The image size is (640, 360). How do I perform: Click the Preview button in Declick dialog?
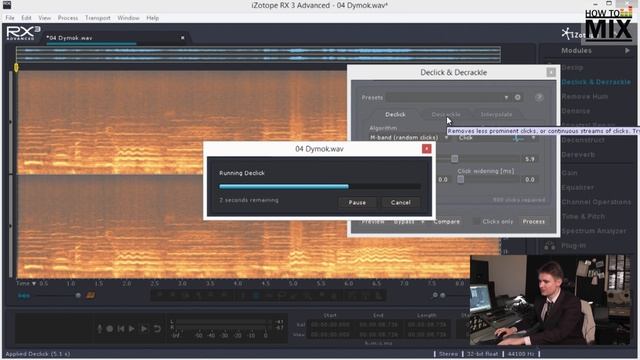pyautogui.click(x=373, y=222)
